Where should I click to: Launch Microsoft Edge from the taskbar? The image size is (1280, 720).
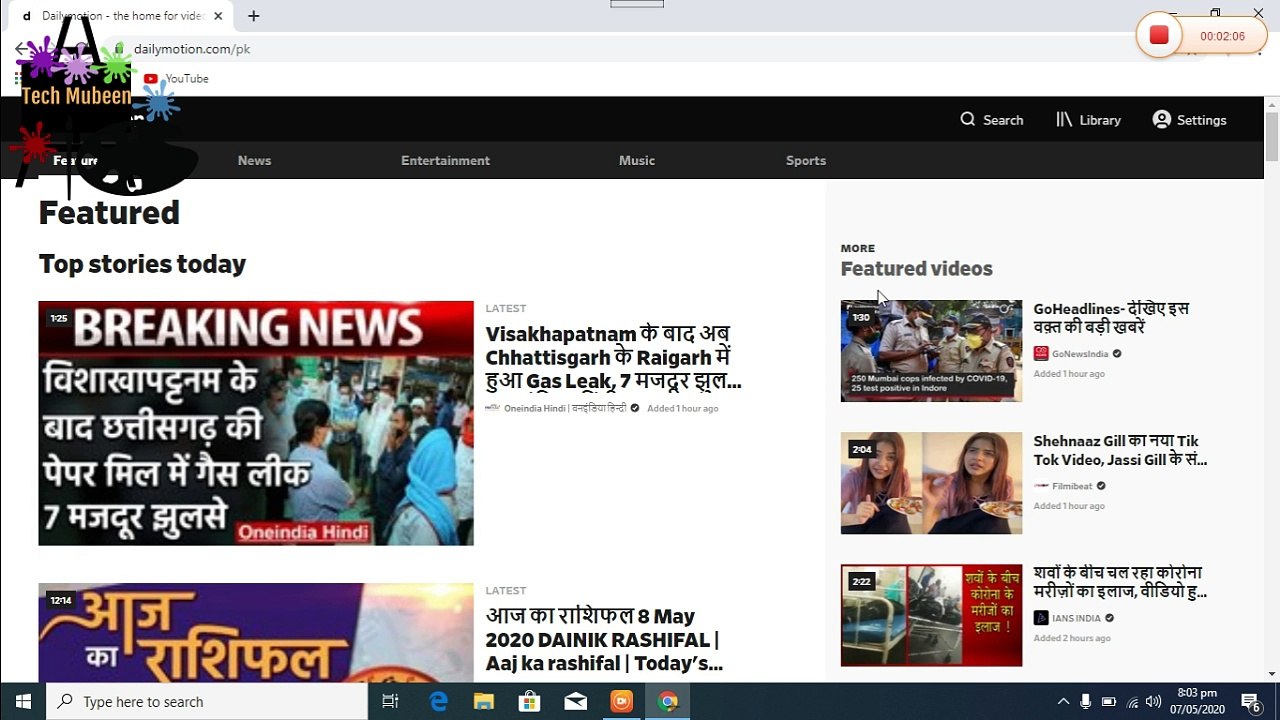[438, 701]
